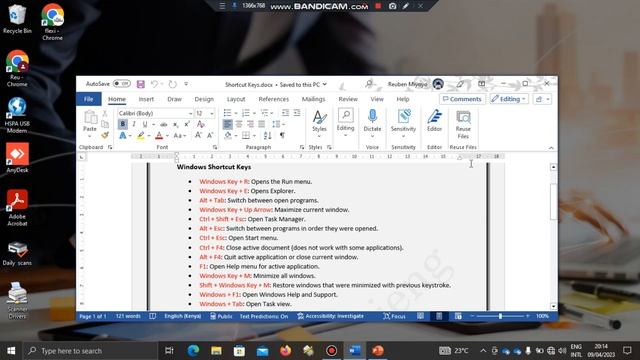The width and height of the screenshot is (640, 360).
Task: Apply Bullets list icon
Action: coord(227,113)
